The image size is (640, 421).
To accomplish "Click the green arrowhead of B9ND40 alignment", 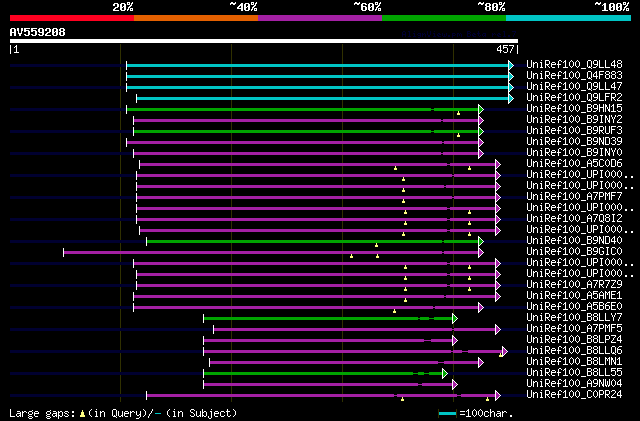I will (x=481, y=242).
